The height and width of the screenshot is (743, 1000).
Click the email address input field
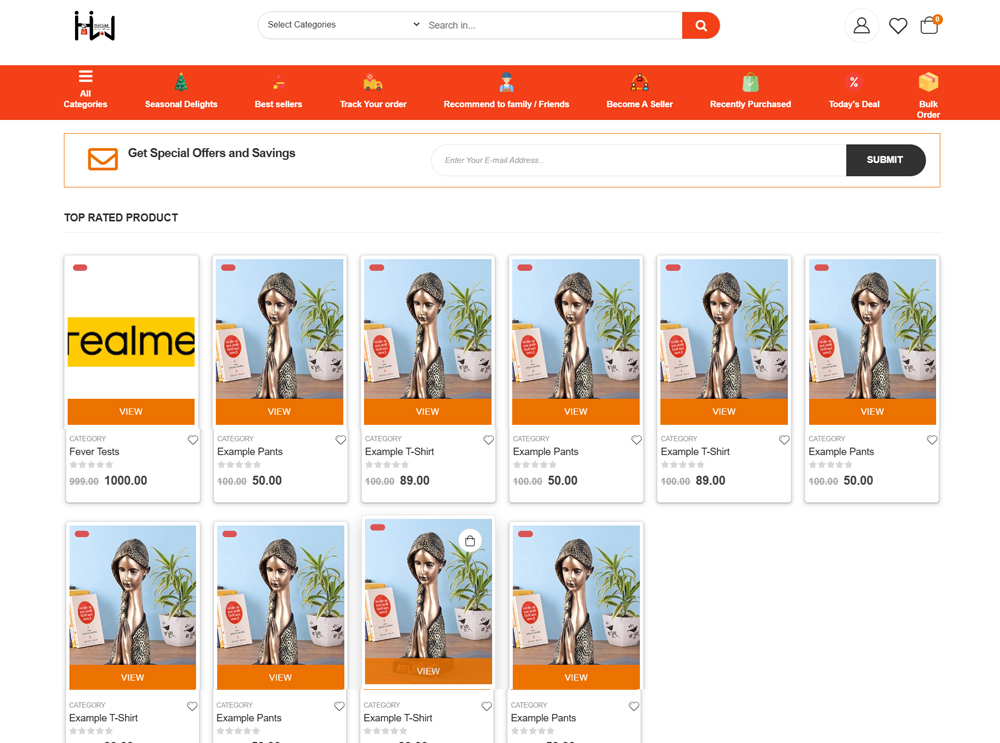638,160
